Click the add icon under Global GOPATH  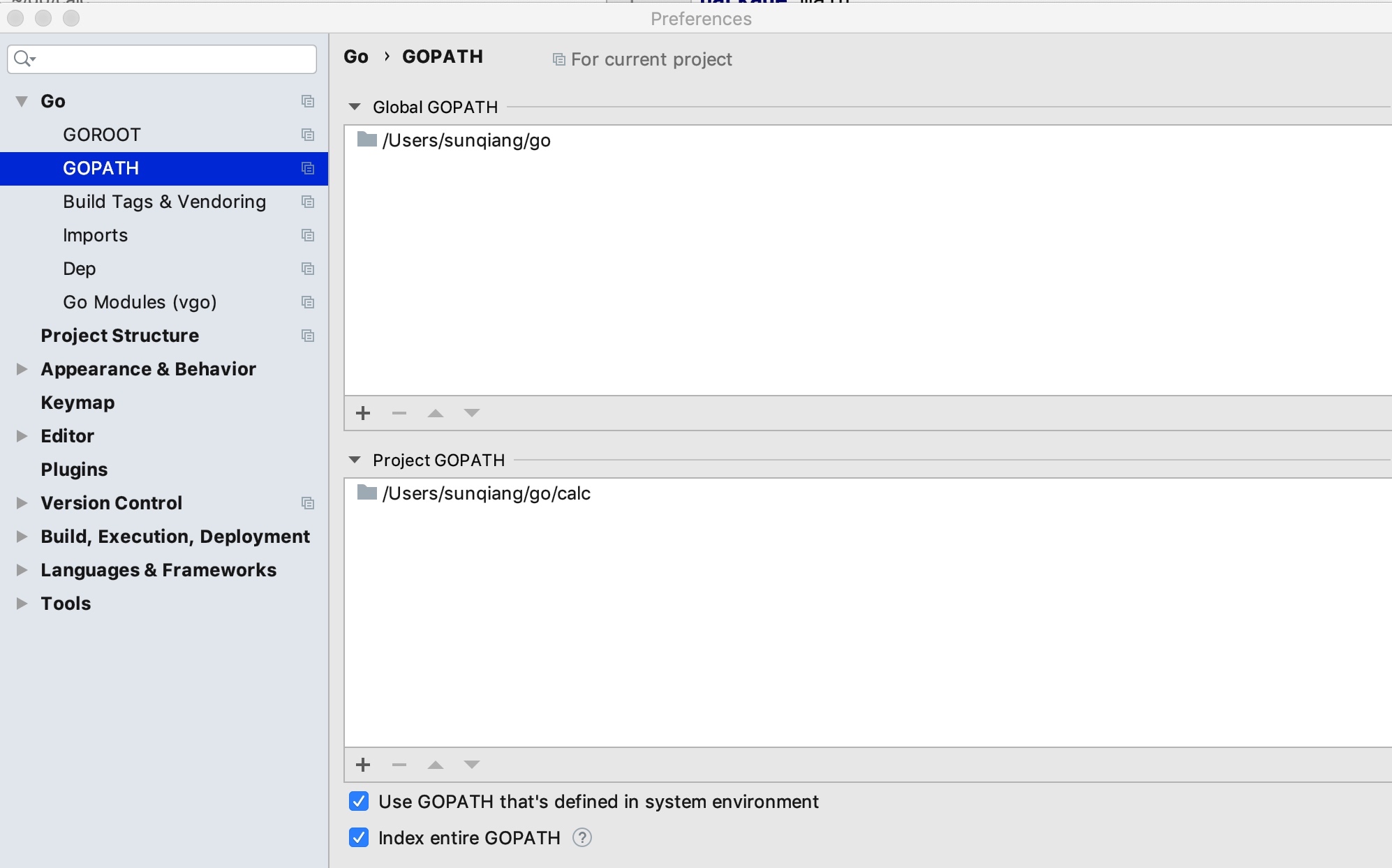click(x=363, y=412)
